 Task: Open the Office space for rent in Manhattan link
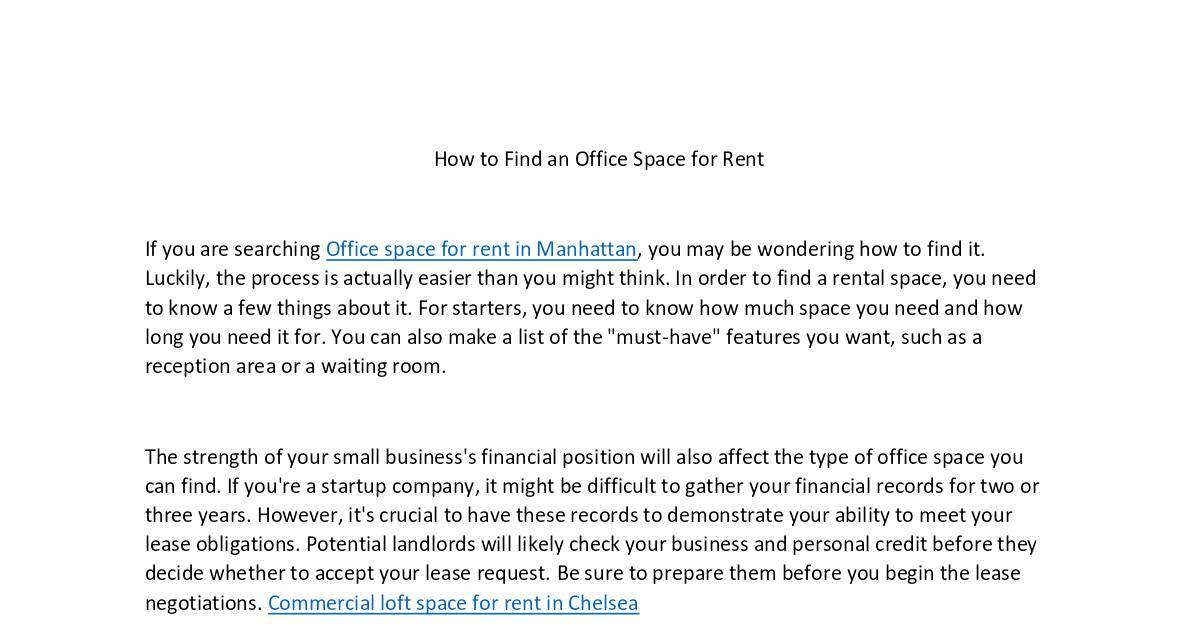pos(480,249)
